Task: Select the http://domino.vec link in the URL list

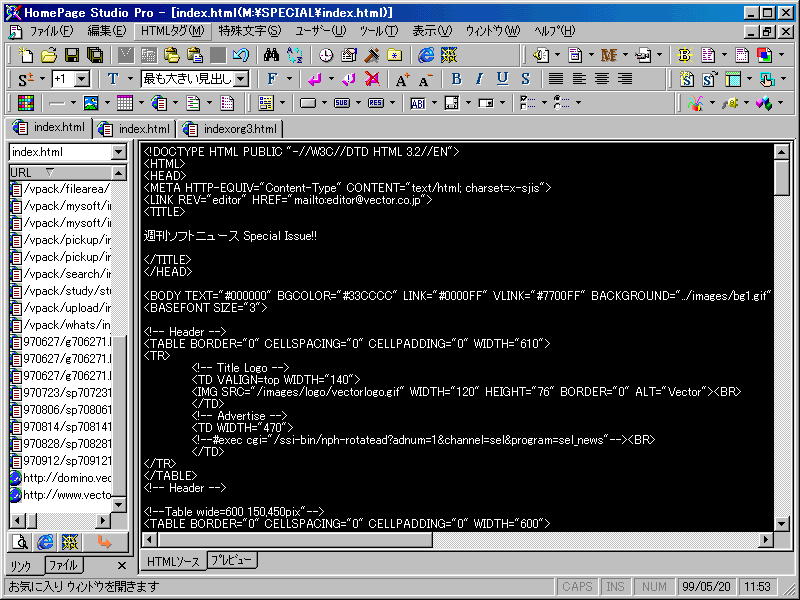Action: point(61,478)
